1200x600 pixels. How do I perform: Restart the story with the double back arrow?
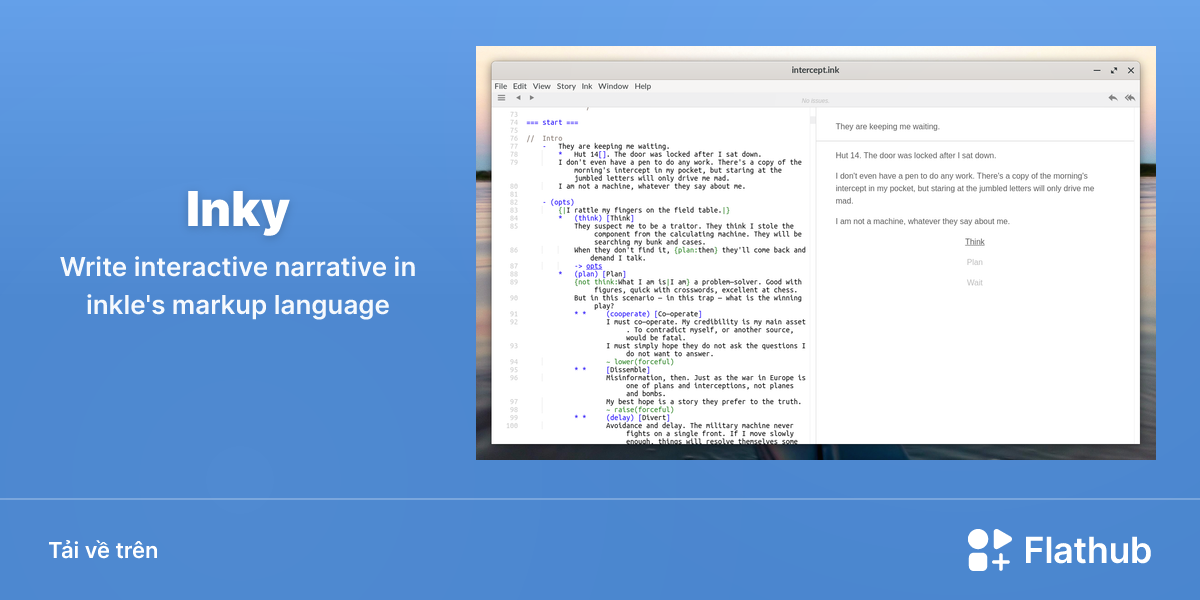[x=1130, y=98]
